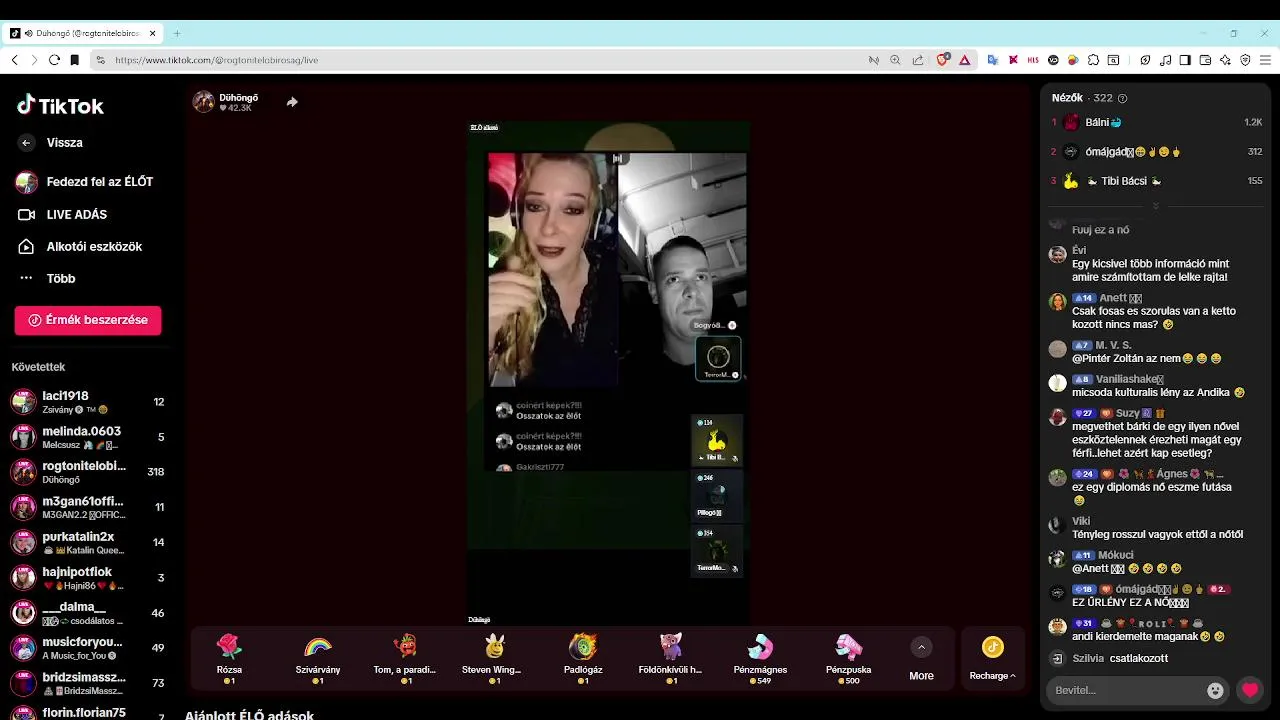Click M. V. S. chat username
This screenshot has height=720, width=1280.
[1113, 345]
